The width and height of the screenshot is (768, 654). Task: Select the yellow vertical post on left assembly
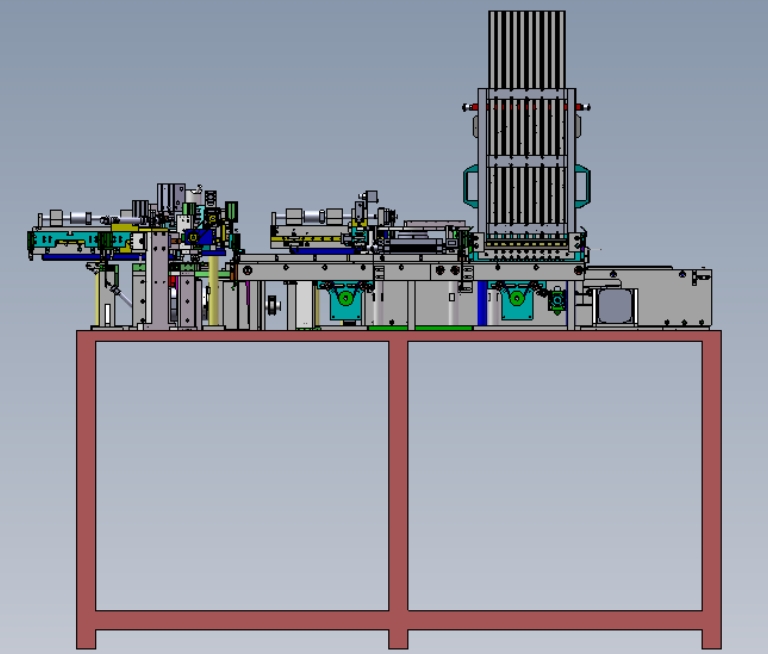pos(213,290)
